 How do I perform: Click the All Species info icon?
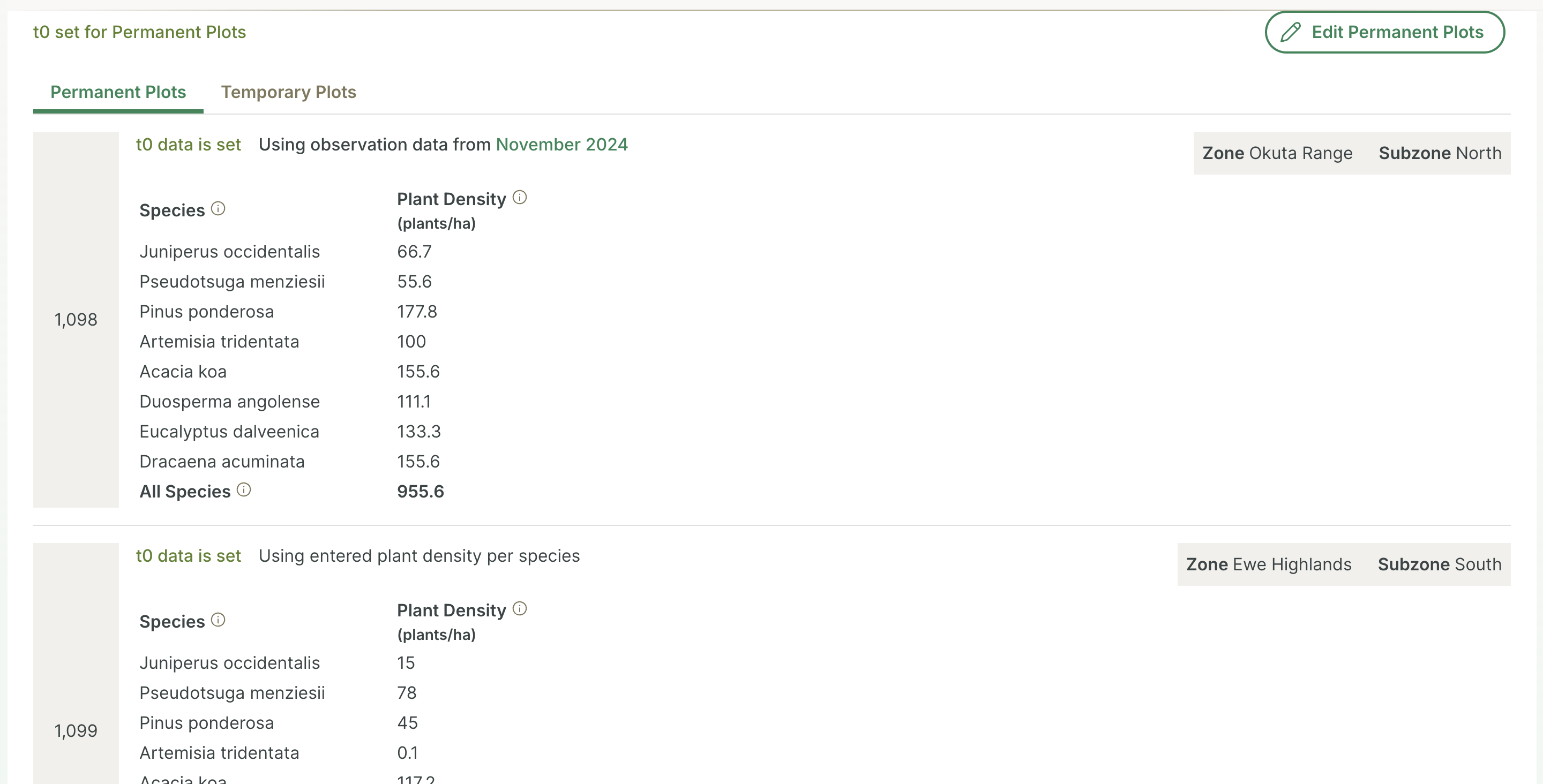coord(244,490)
